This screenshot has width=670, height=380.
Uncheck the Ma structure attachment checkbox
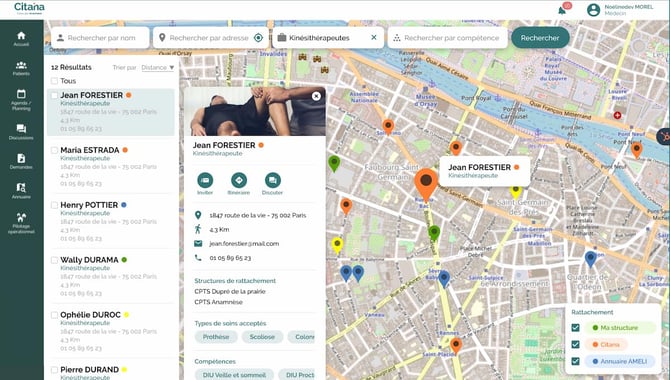(576, 328)
